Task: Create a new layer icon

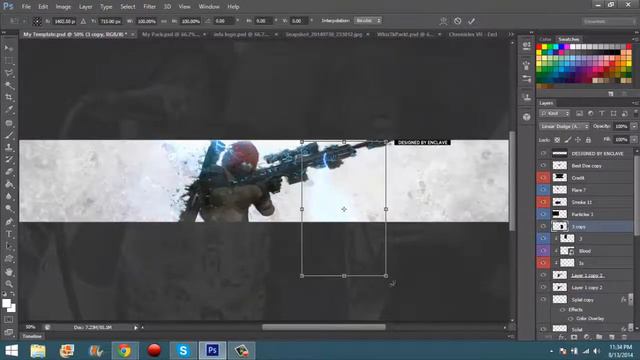Action: coord(611,337)
